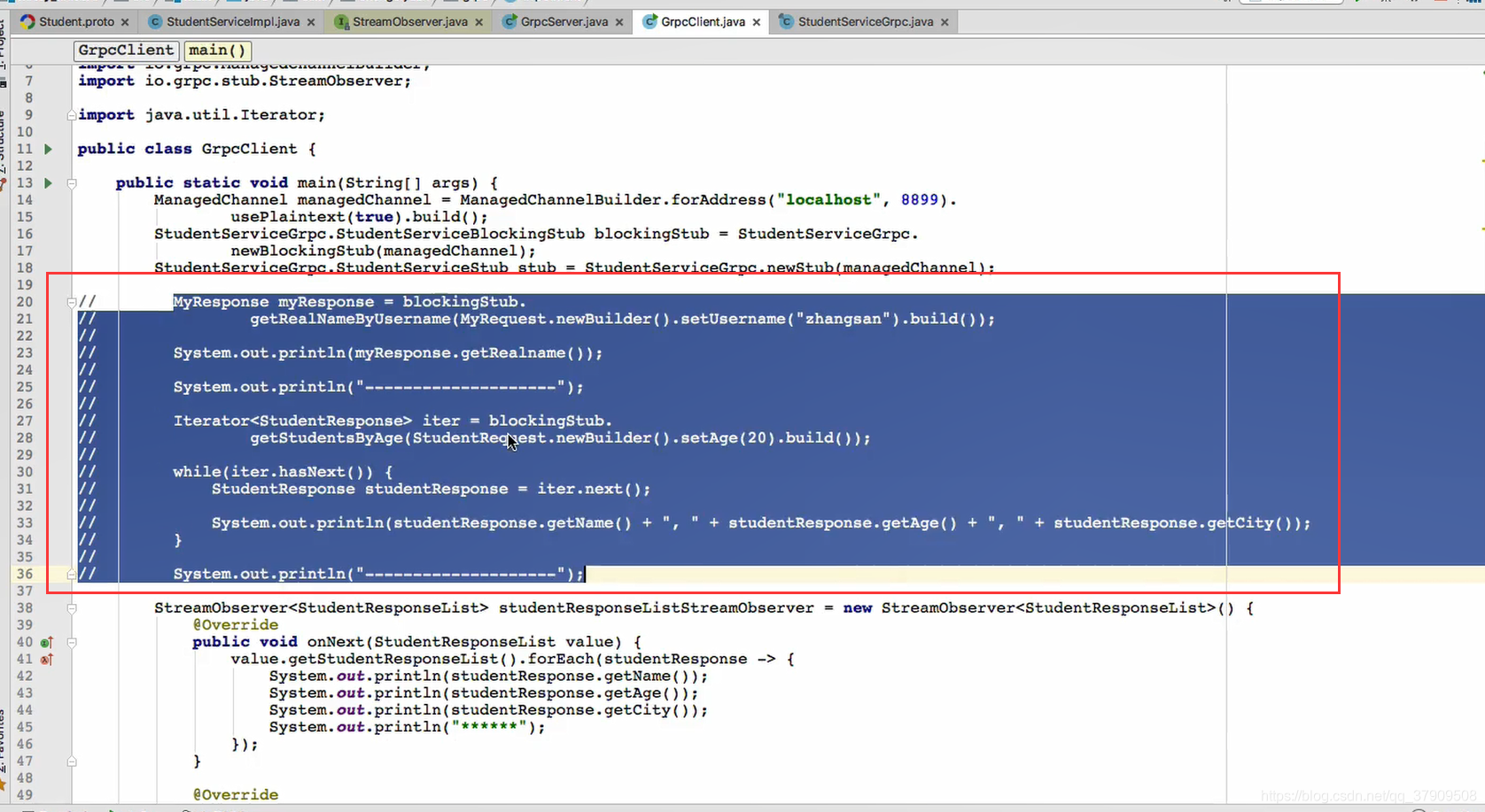
Task: Run class GrpcClient gutter arrow line 11
Action: click(48, 149)
